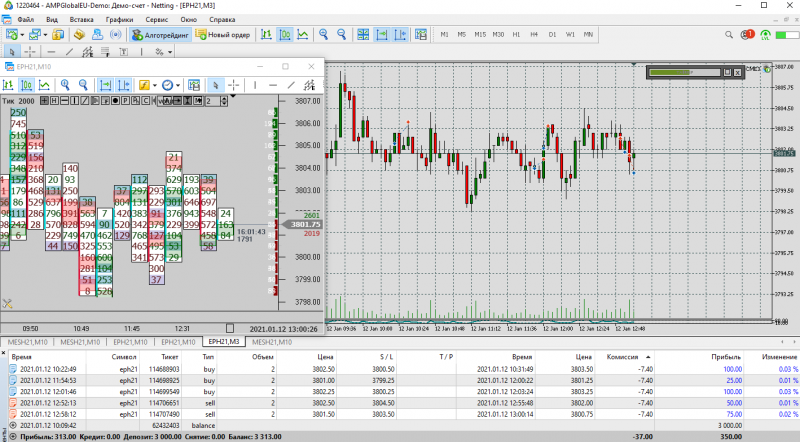
Task: Tile chart windows using the grid icon
Action: pyautogui.click(x=363, y=35)
